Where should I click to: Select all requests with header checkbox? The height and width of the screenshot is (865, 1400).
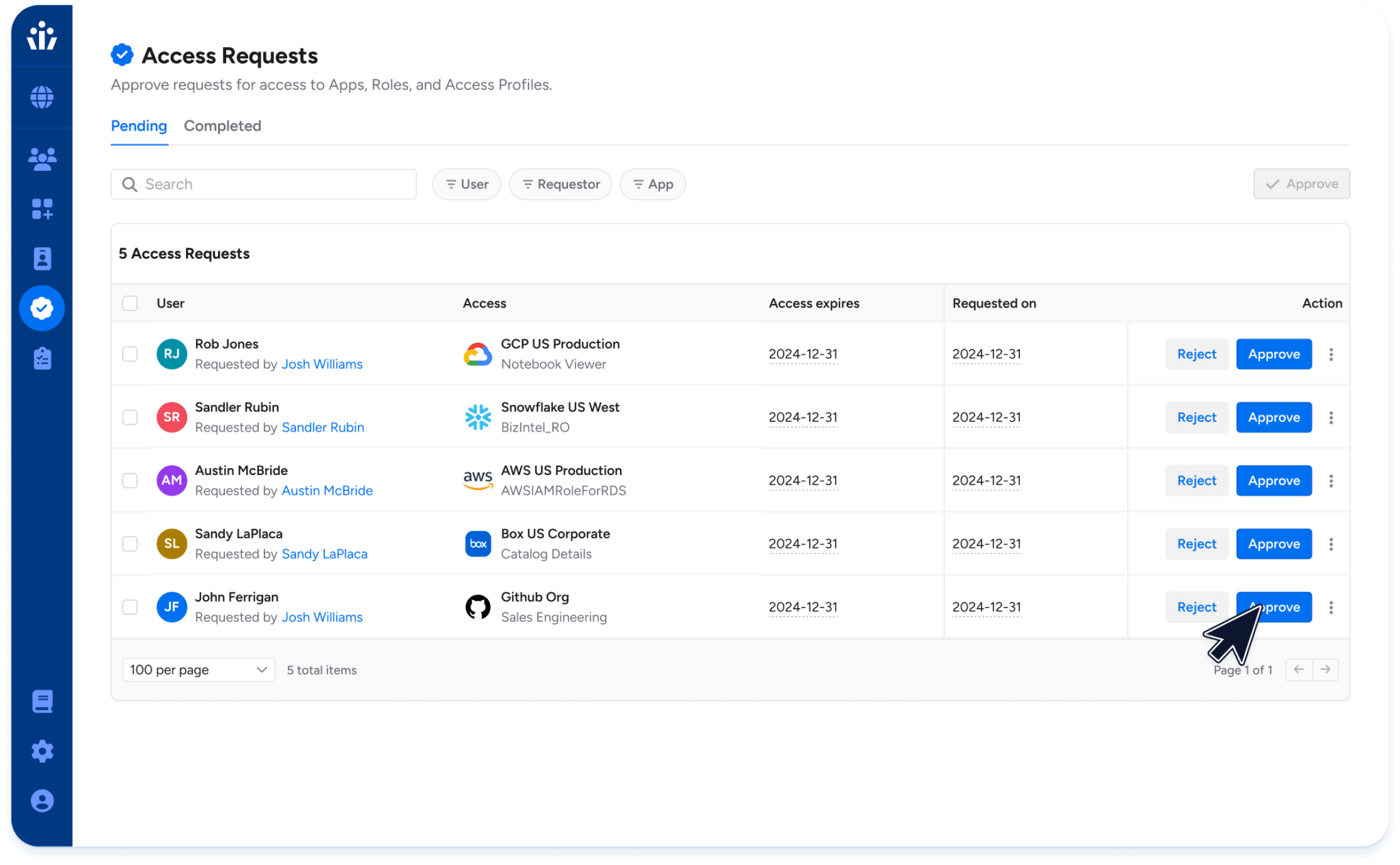[130, 303]
